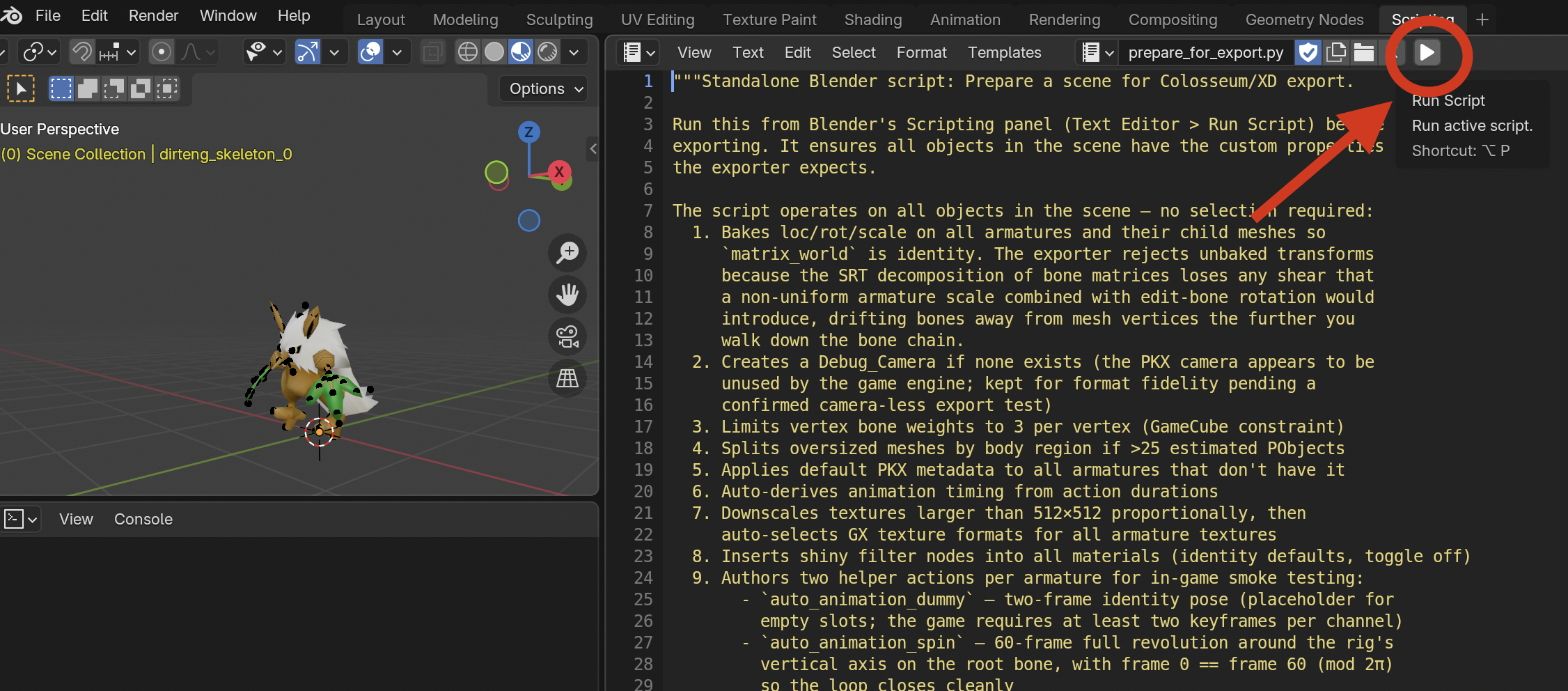The width and height of the screenshot is (1568, 691).
Task: Open the proportional editing falloff dropdown
Action: [x=199, y=52]
